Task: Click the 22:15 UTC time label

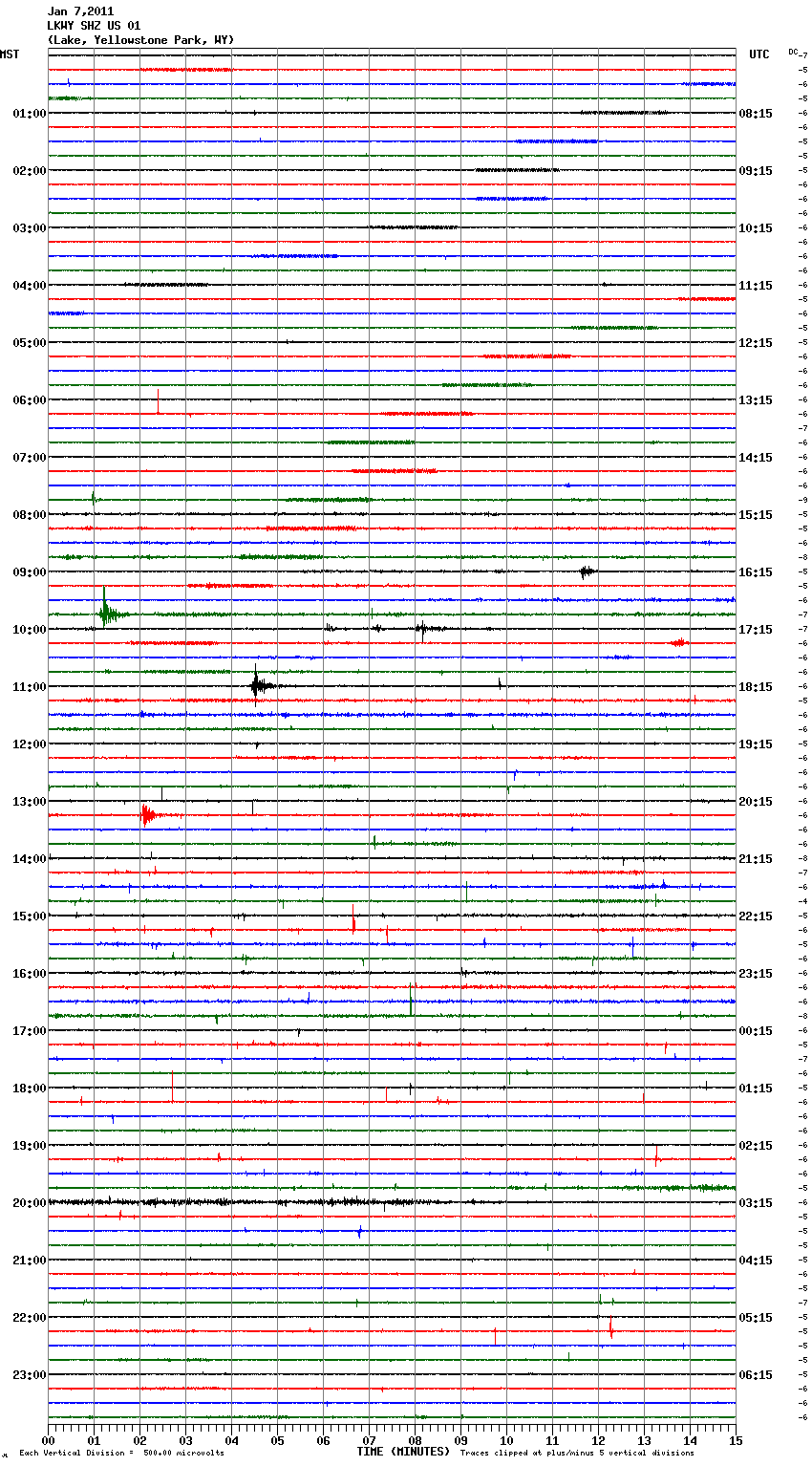Action: (x=756, y=916)
